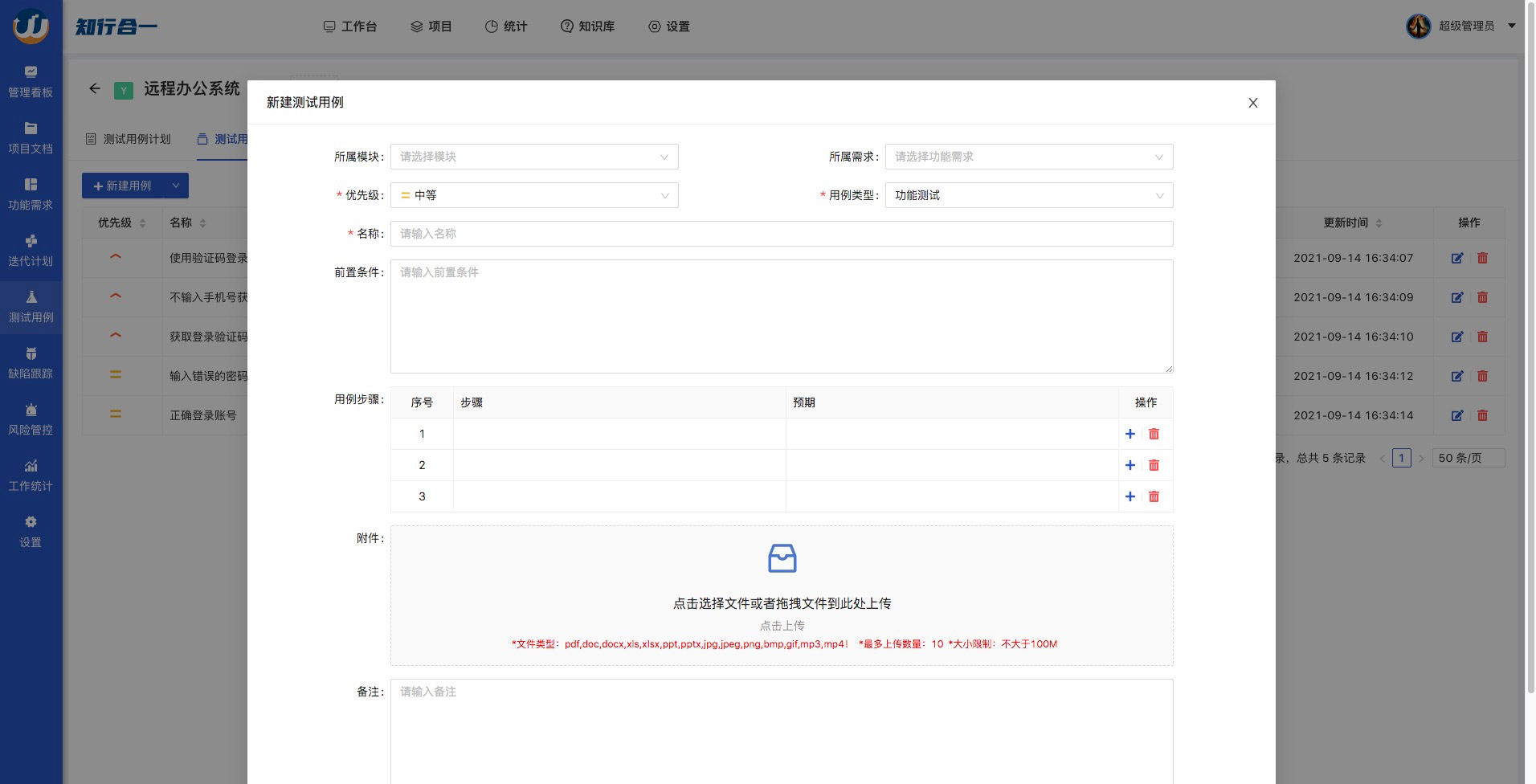Screen dimensions: 1536x784
Task: Close the 新建测试用例 dialog
Action: pyautogui.click(x=1252, y=103)
